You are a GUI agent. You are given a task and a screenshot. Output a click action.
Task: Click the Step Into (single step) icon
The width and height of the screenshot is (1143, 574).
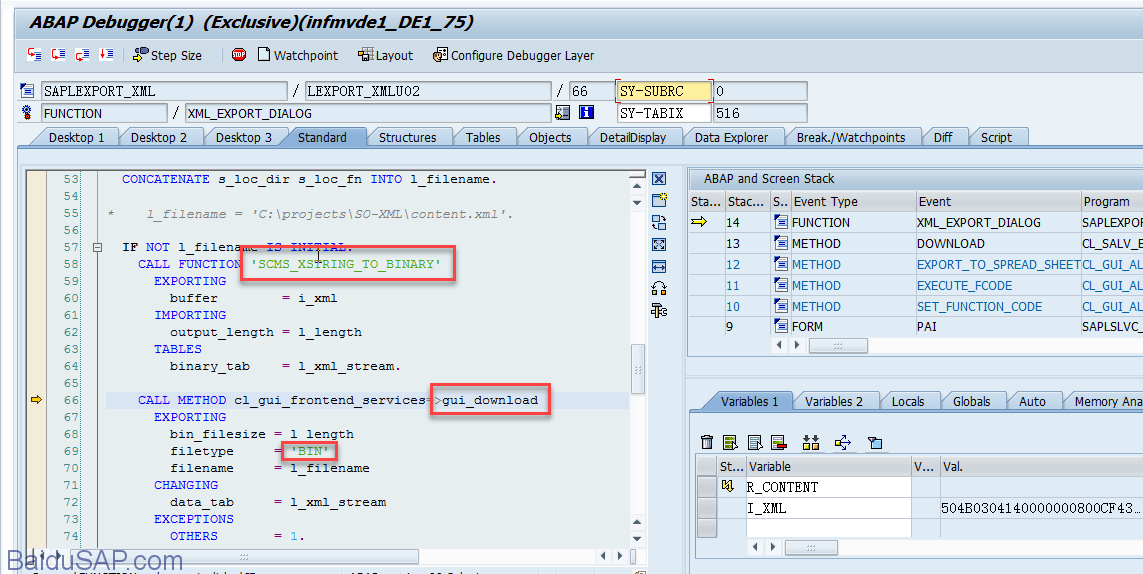point(34,55)
